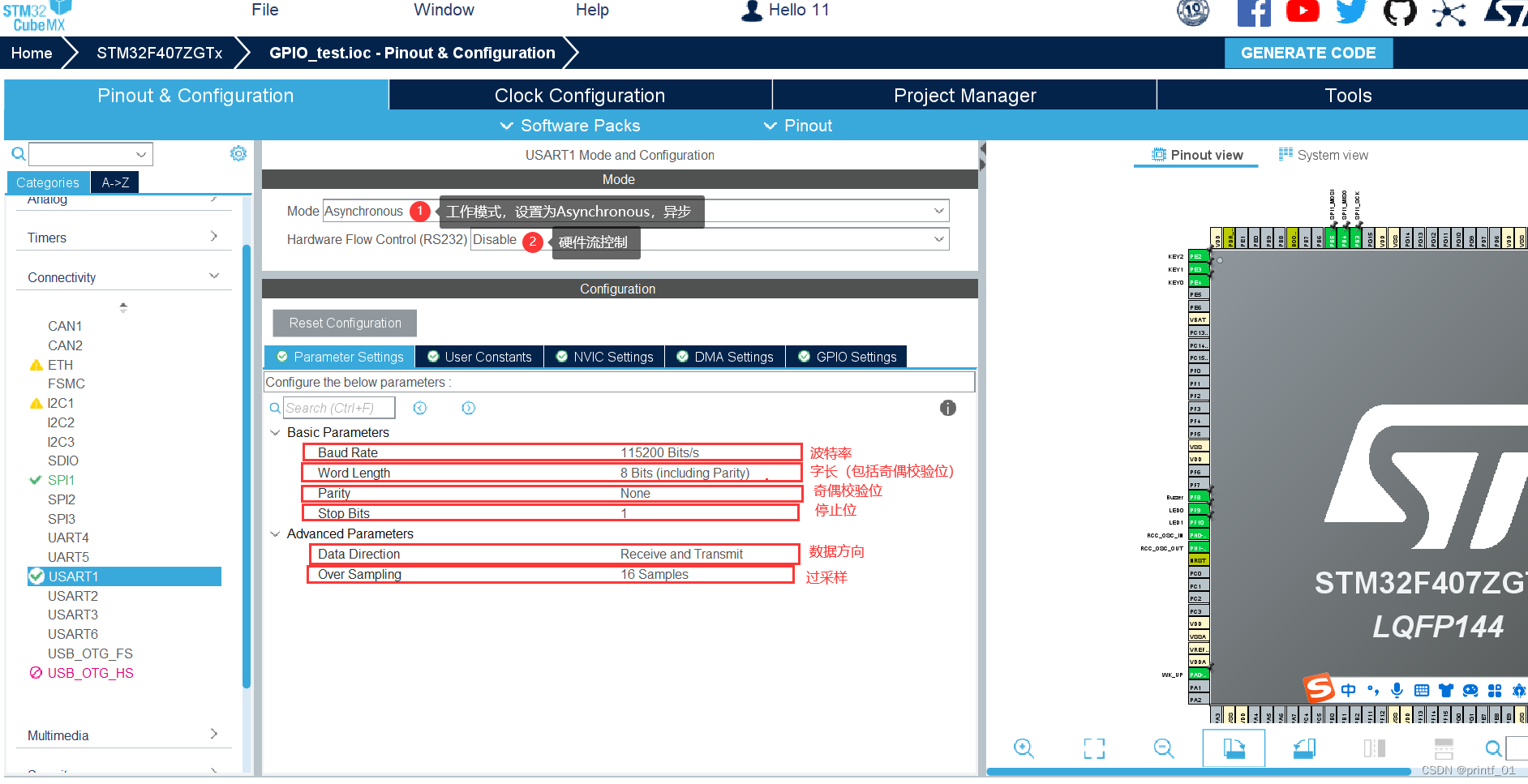The width and height of the screenshot is (1528, 784).
Task: Open the User Constants tab
Action: pyautogui.click(x=479, y=357)
